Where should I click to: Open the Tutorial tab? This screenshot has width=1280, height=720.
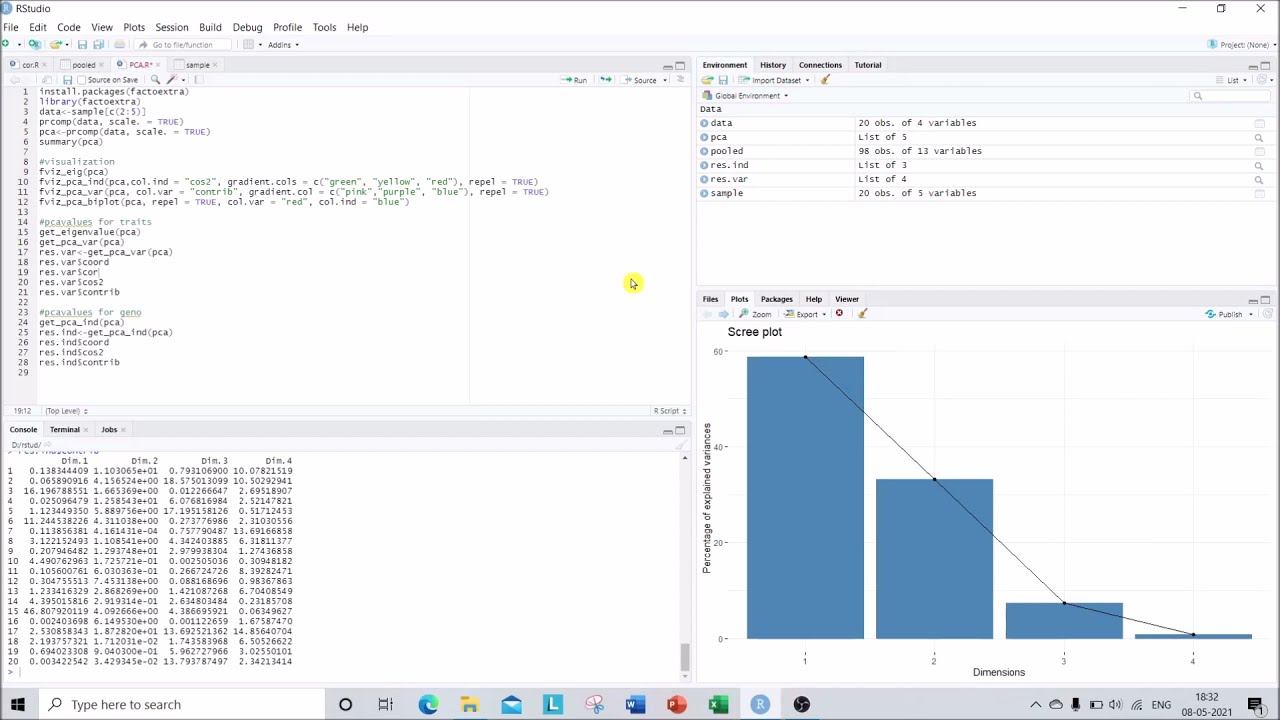click(x=867, y=65)
